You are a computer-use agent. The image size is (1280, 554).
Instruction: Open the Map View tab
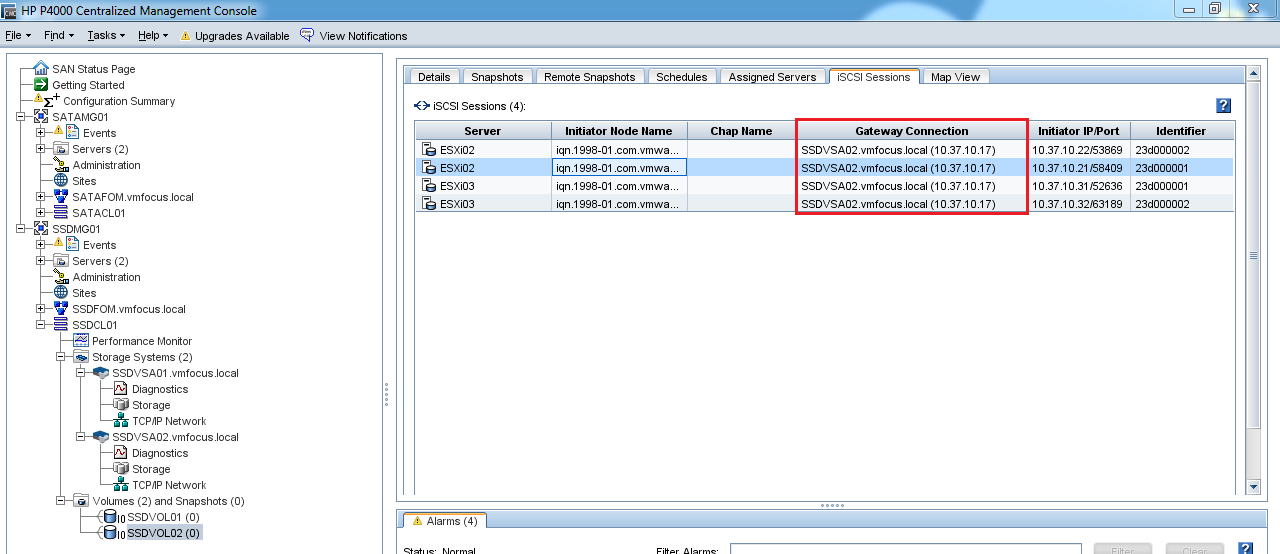tap(955, 77)
